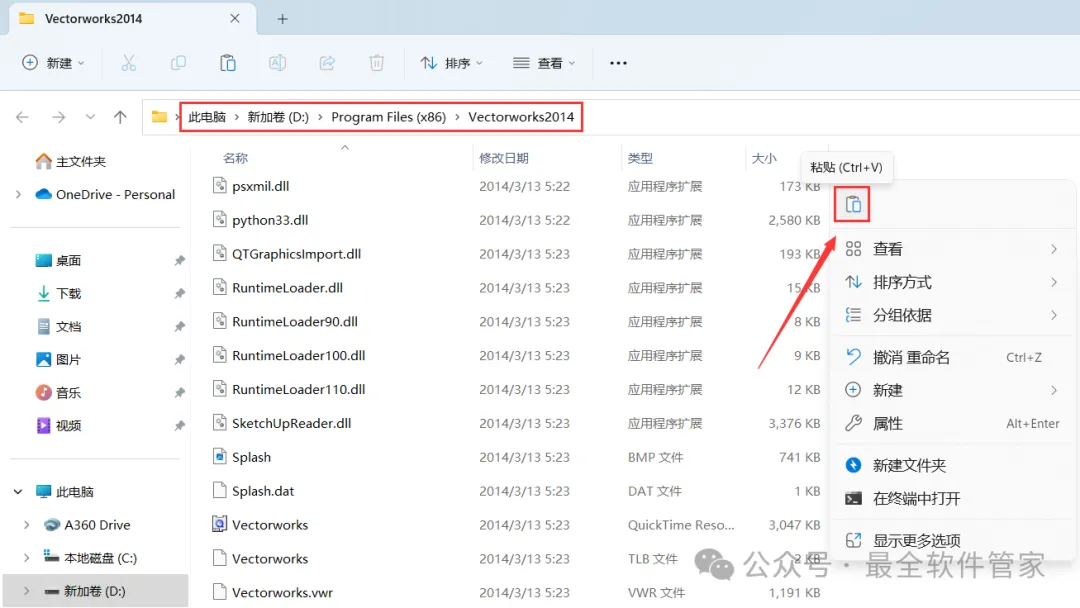Click This PC (此电脑) breadcrumb
The image size is (1080, 608).
(207, 117)
